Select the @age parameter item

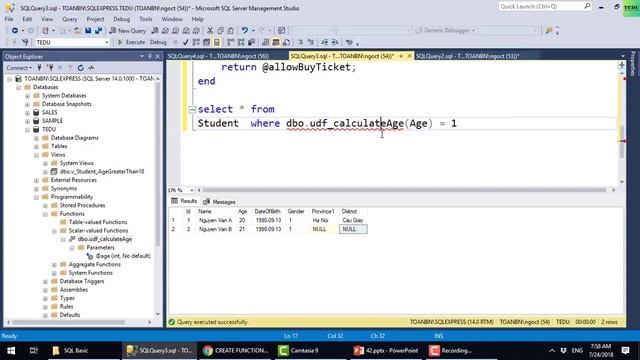pyautogui.click(x=123, y=256)
